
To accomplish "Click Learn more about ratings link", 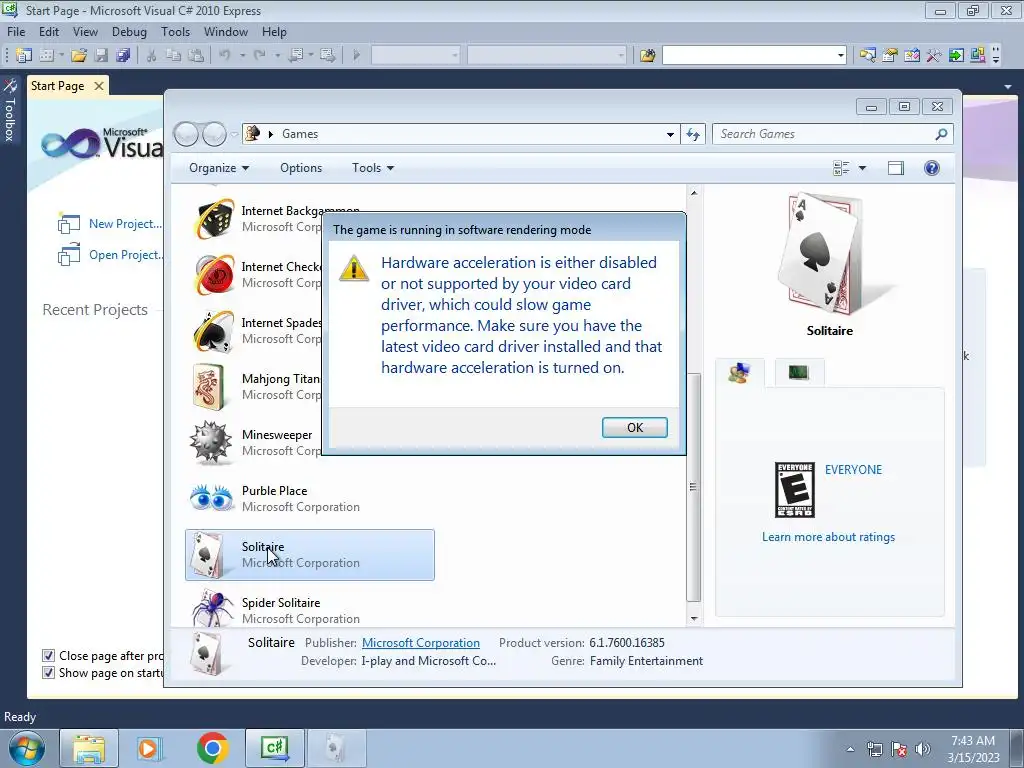I will [828, 537].
